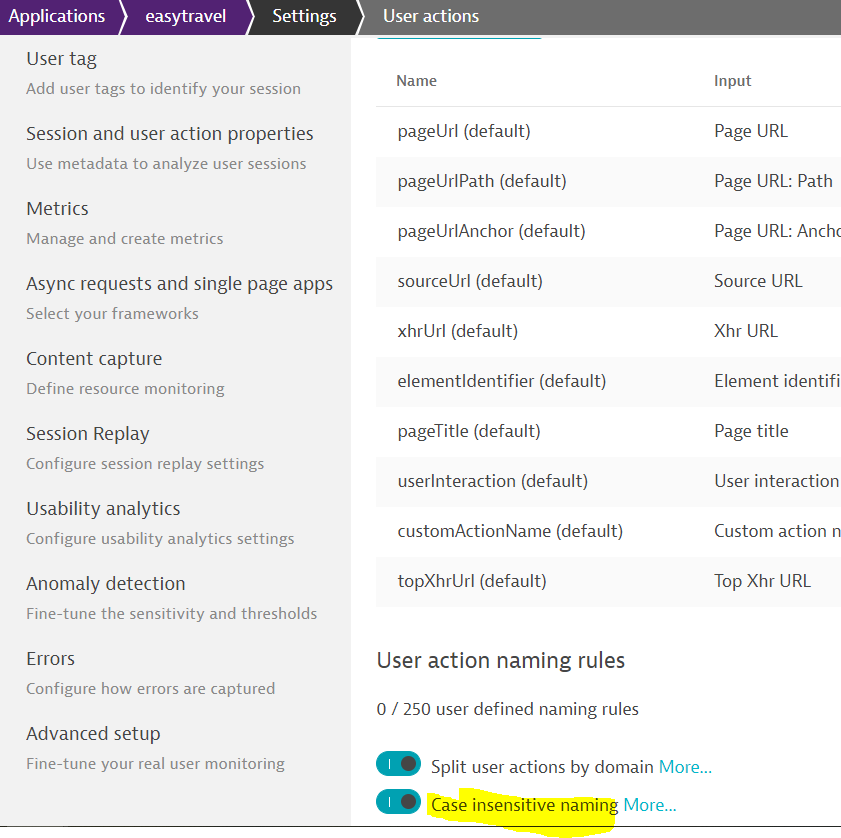Select the pageUrl (default) row
Screen dimensions: 841x838
[x=608, y=131]
